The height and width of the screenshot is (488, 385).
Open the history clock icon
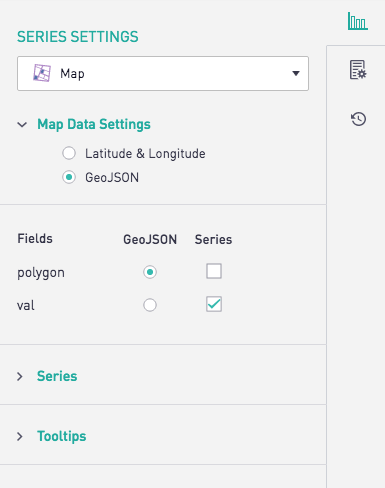tap(358, 119)
